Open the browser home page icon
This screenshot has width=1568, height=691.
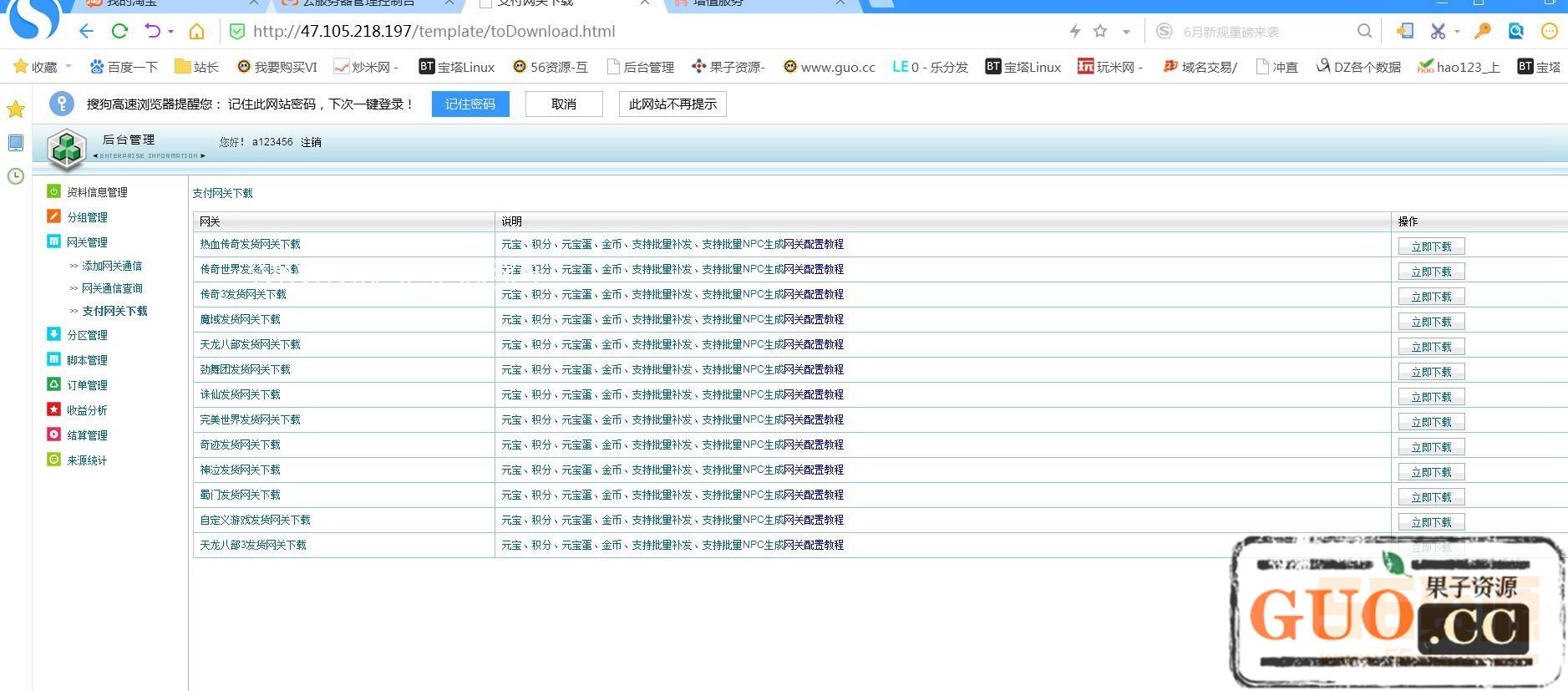pyautogui.click(x=196, y=32)
